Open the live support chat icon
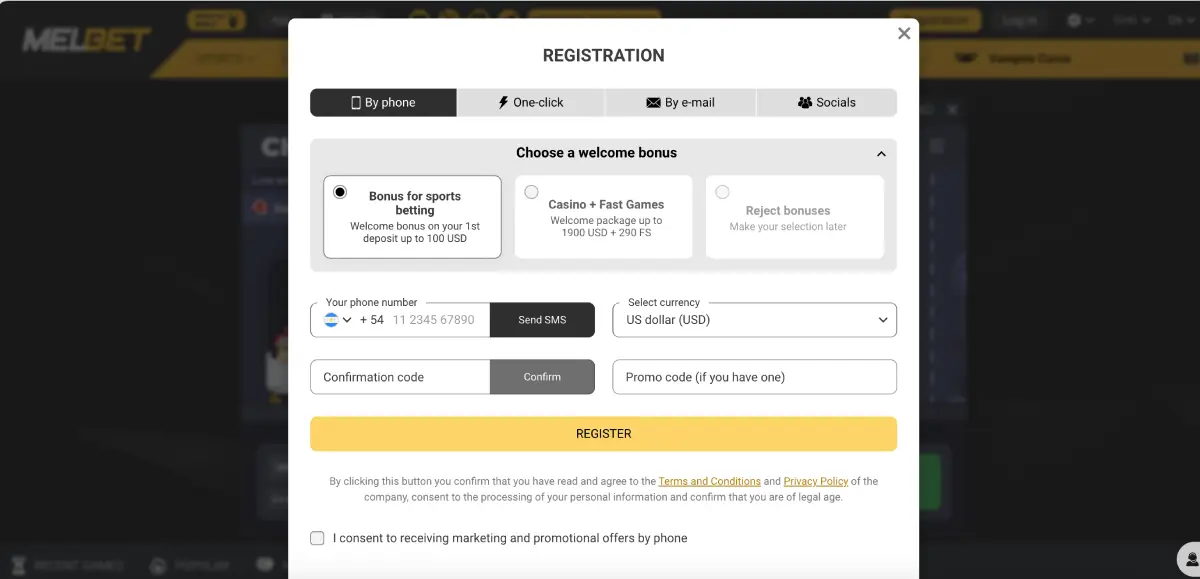1200x579 pixels. (x=1190, y=558)
